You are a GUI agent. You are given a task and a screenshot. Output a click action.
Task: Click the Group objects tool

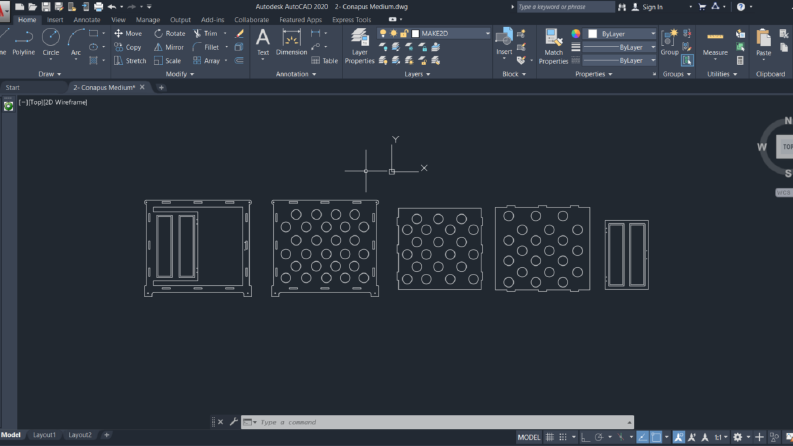click(x=669, y=42)
